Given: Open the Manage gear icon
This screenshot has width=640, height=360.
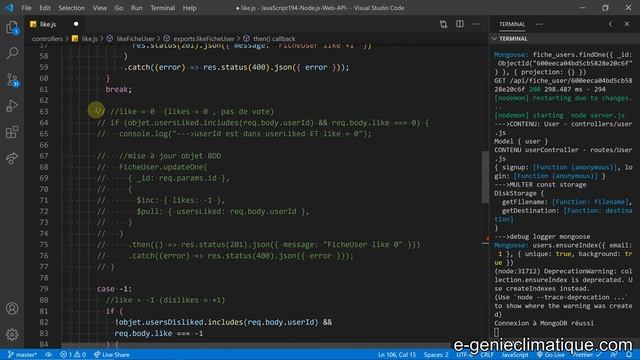Looking at the screenshot, I should click(x=12, y=334).
